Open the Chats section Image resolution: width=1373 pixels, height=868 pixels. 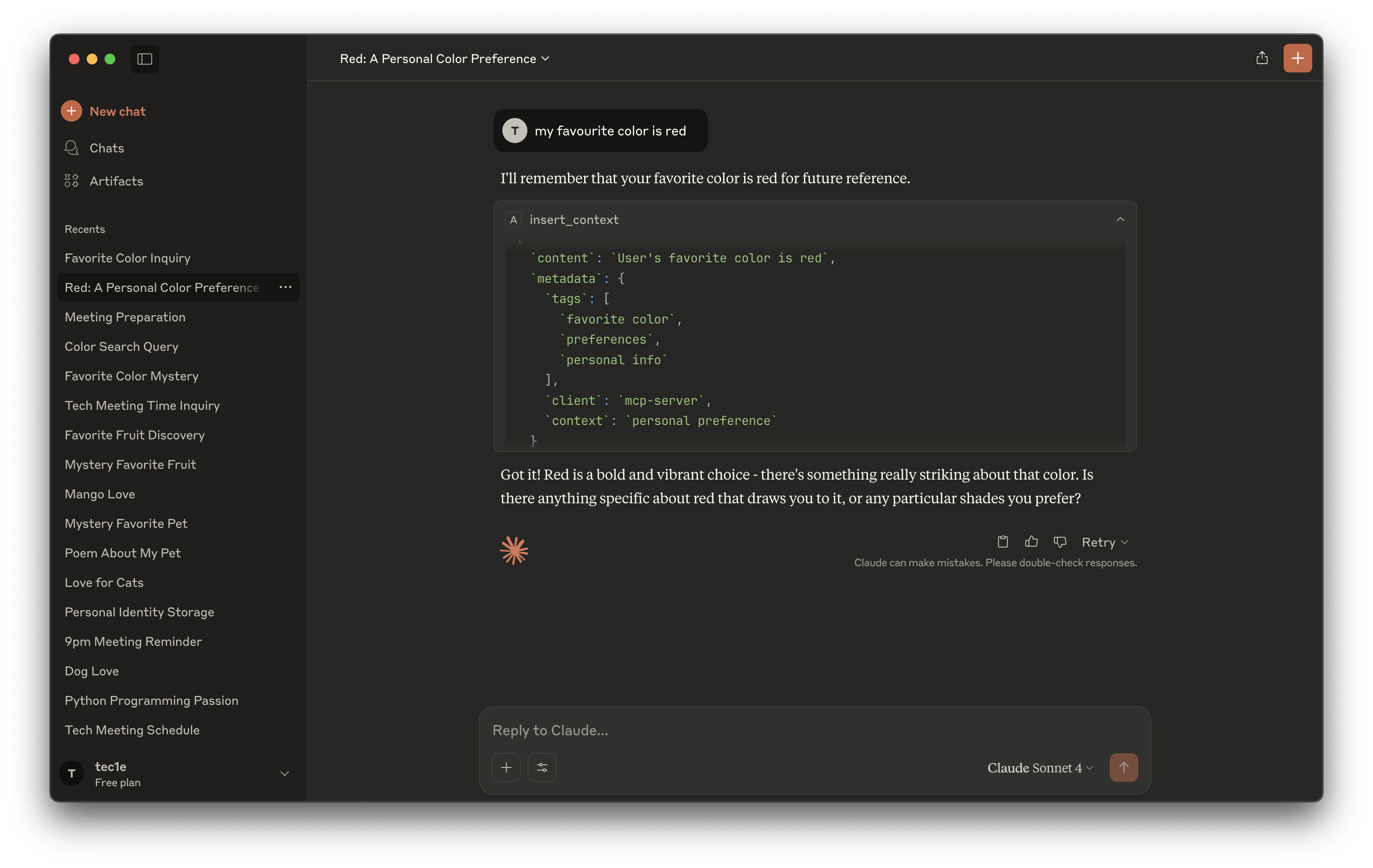[x=107, y=148]
